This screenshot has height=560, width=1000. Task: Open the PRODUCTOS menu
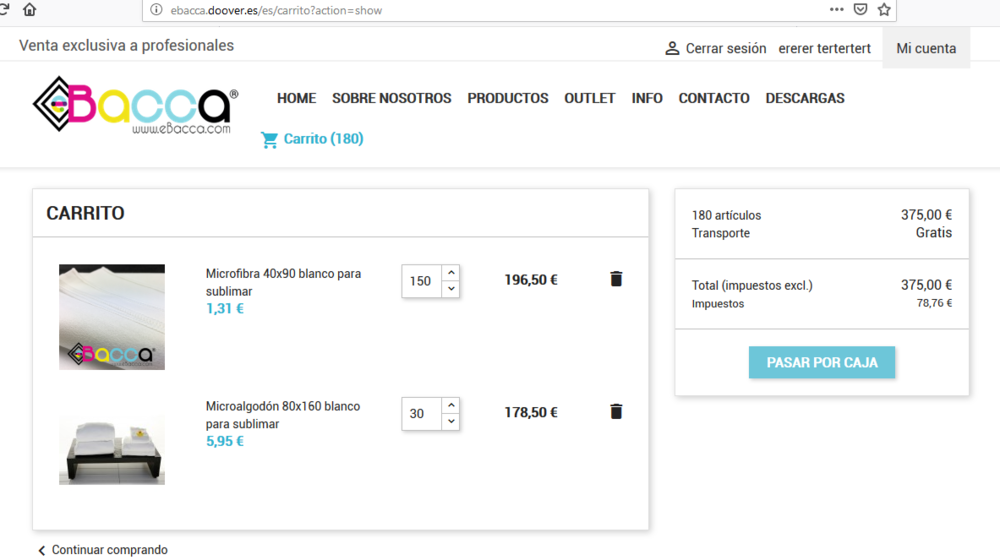[508, 98]
